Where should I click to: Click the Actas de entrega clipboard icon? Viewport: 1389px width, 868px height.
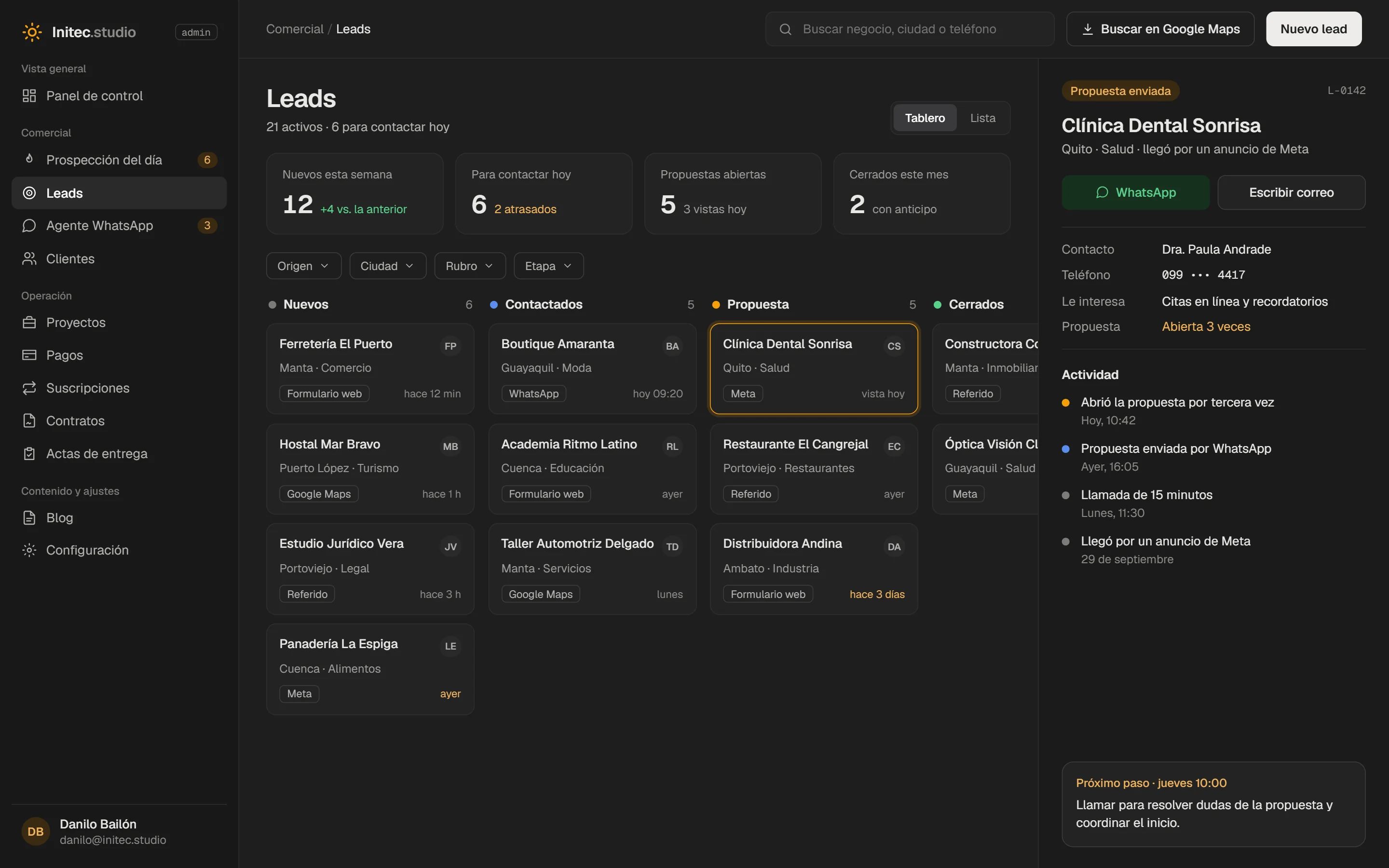[29, 453]
